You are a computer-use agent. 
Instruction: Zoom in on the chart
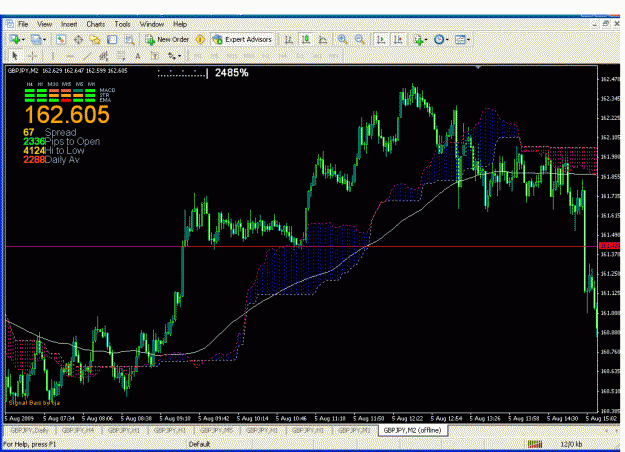342,39
